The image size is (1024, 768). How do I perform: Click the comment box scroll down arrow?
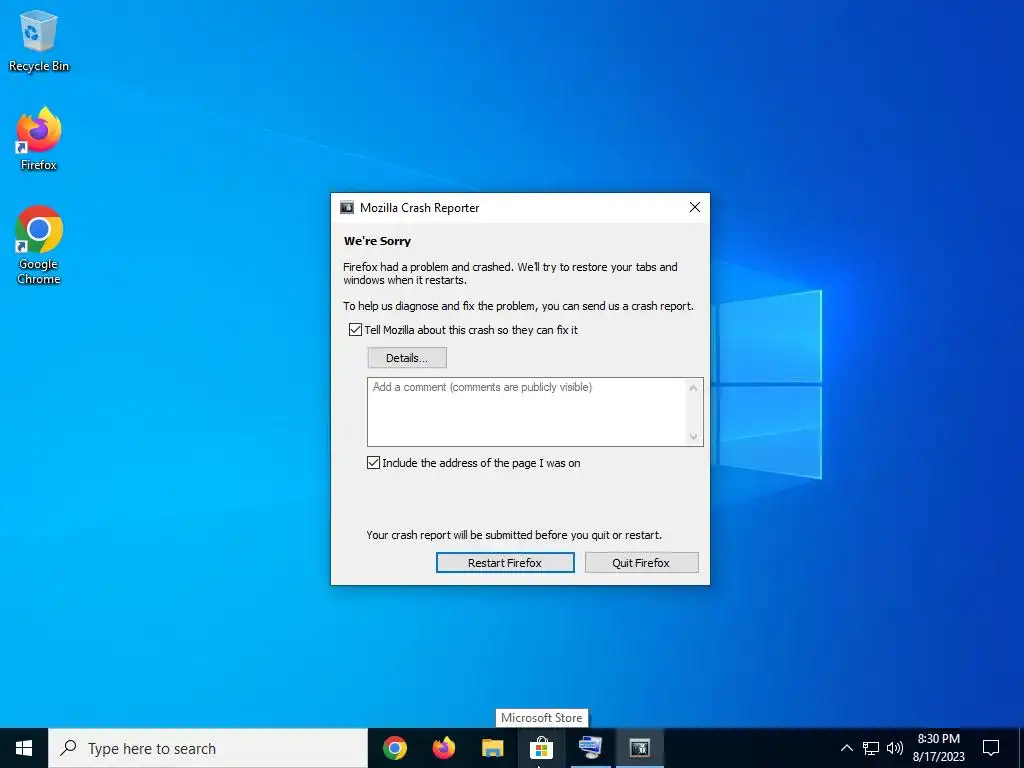694,436
